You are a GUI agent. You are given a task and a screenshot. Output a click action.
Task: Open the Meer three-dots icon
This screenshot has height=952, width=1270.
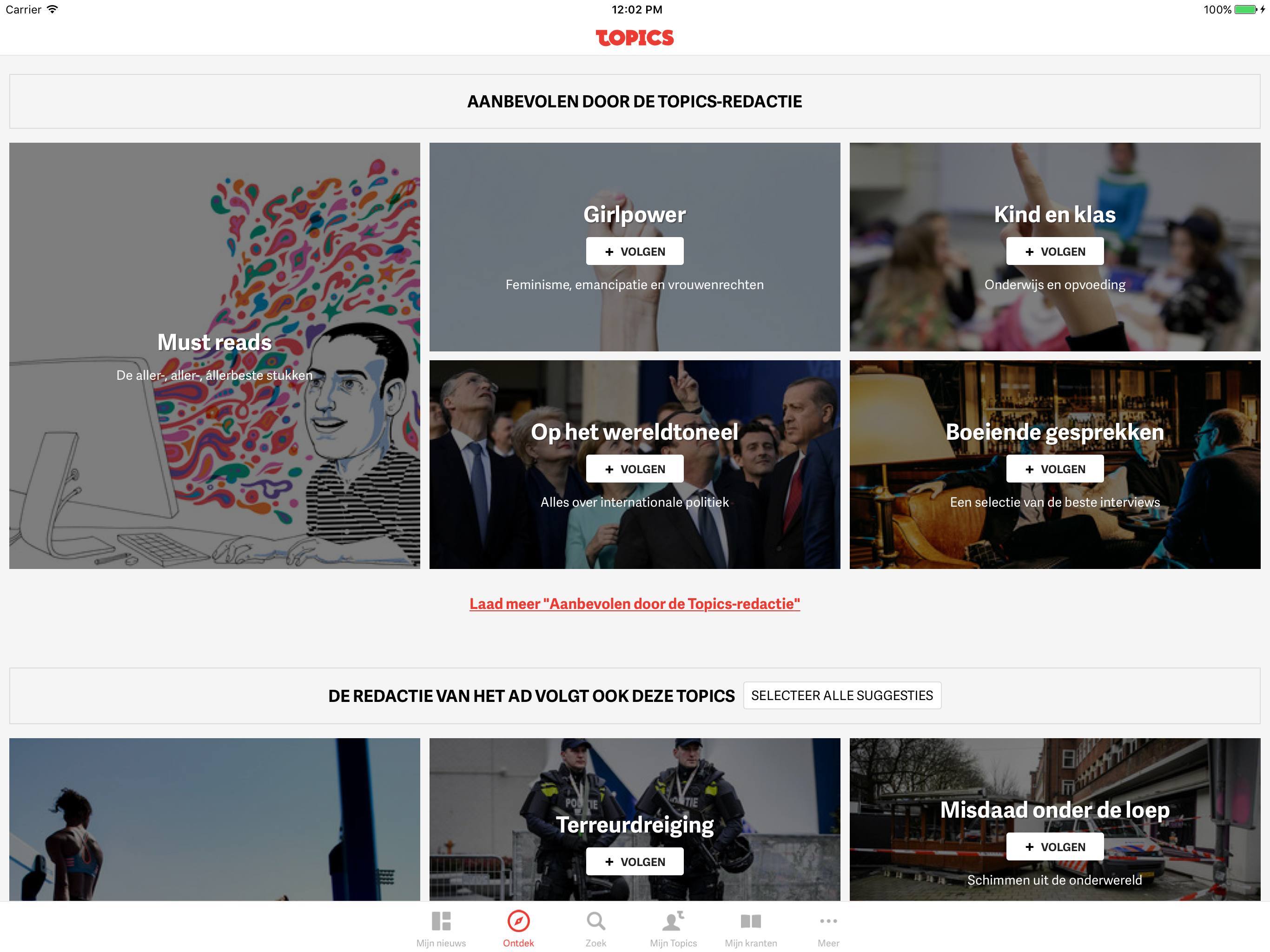pyautogui.click(x=828, y=921)
